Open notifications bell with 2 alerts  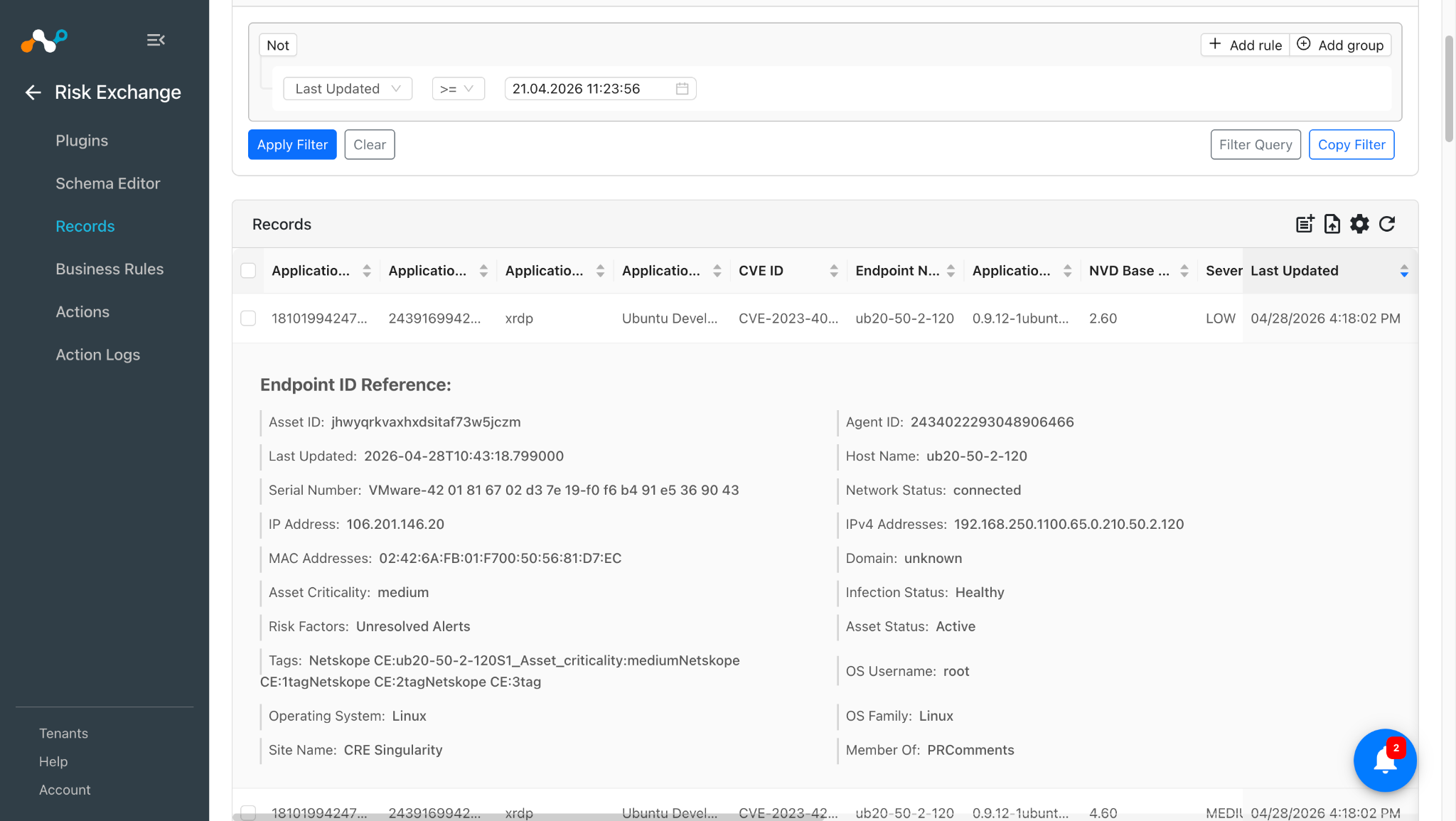1385,760
